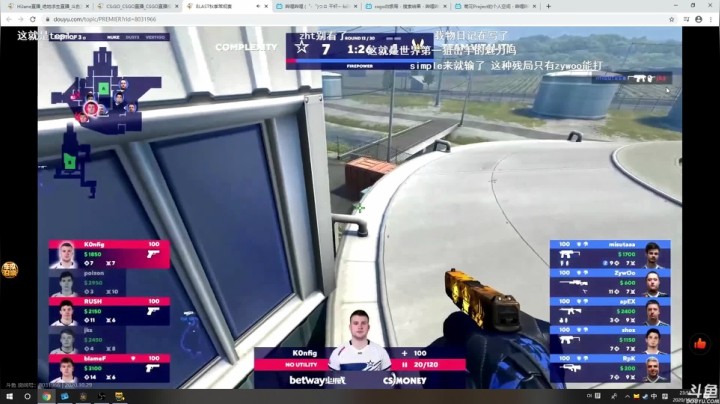Open a new browser tab with plus button
The image size is (720, 404).
pos(548,6)
